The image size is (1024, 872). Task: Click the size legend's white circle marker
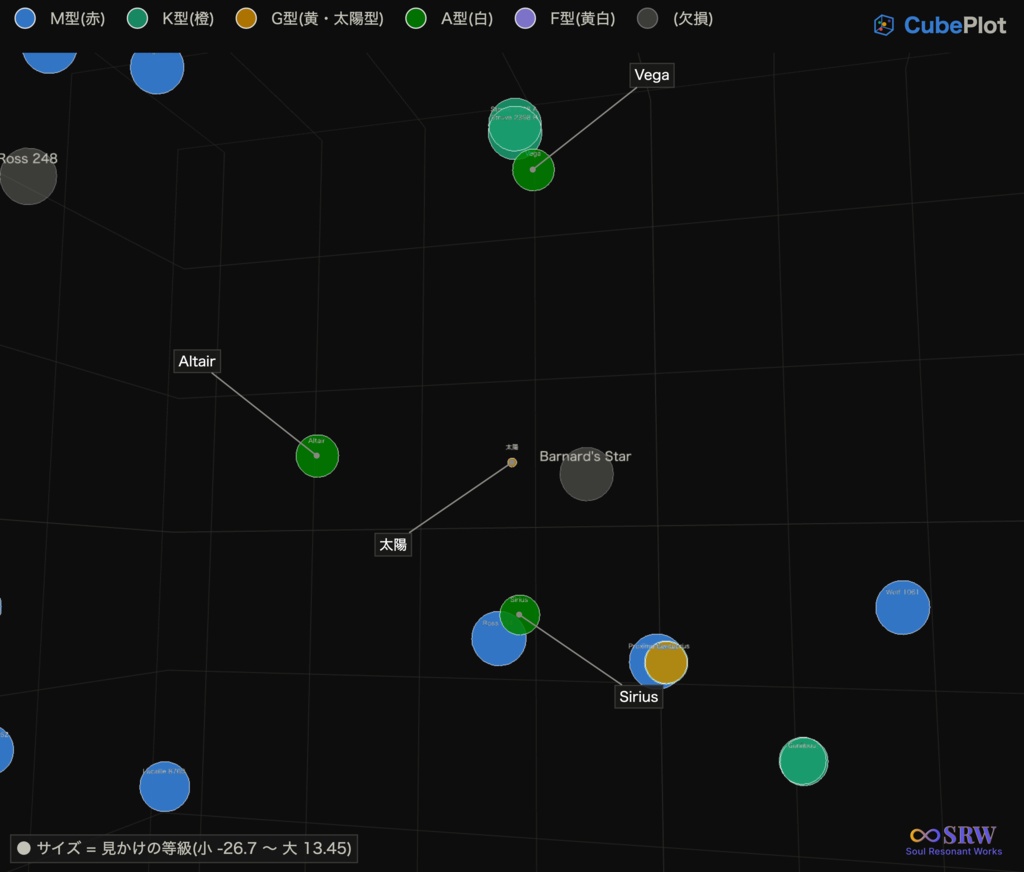tap(24, 848)
